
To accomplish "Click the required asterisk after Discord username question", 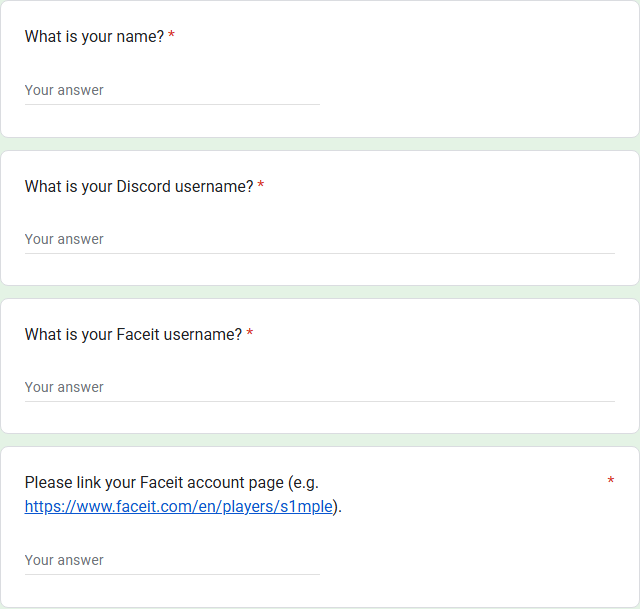I will click(x=261, y=186).
